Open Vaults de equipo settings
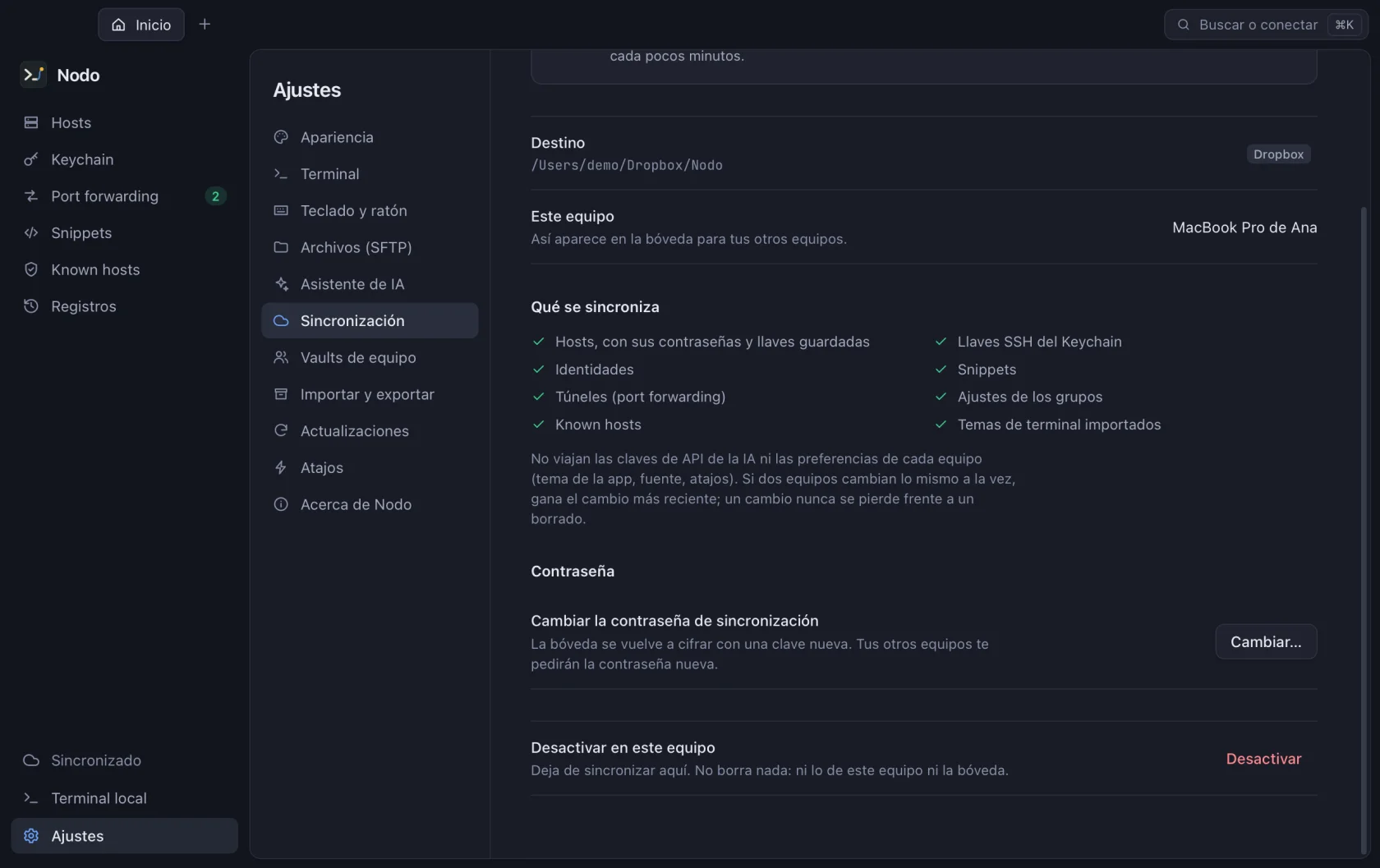Screen dimensions: 1380x868 click(370, 357)
